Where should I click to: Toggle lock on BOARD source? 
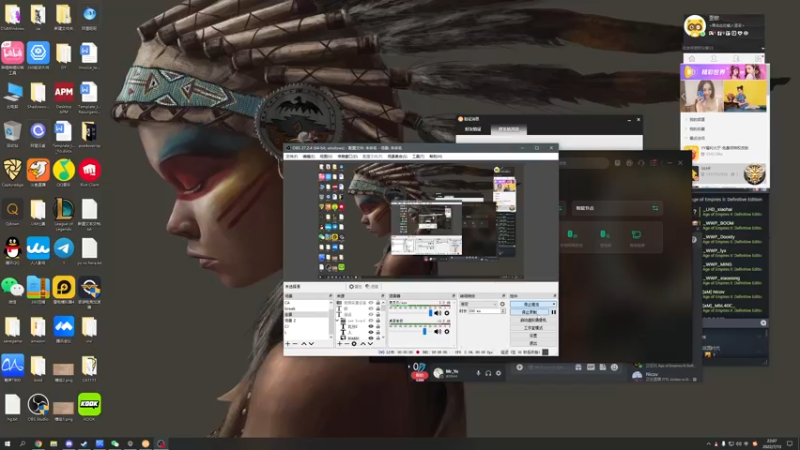[378, 338]
